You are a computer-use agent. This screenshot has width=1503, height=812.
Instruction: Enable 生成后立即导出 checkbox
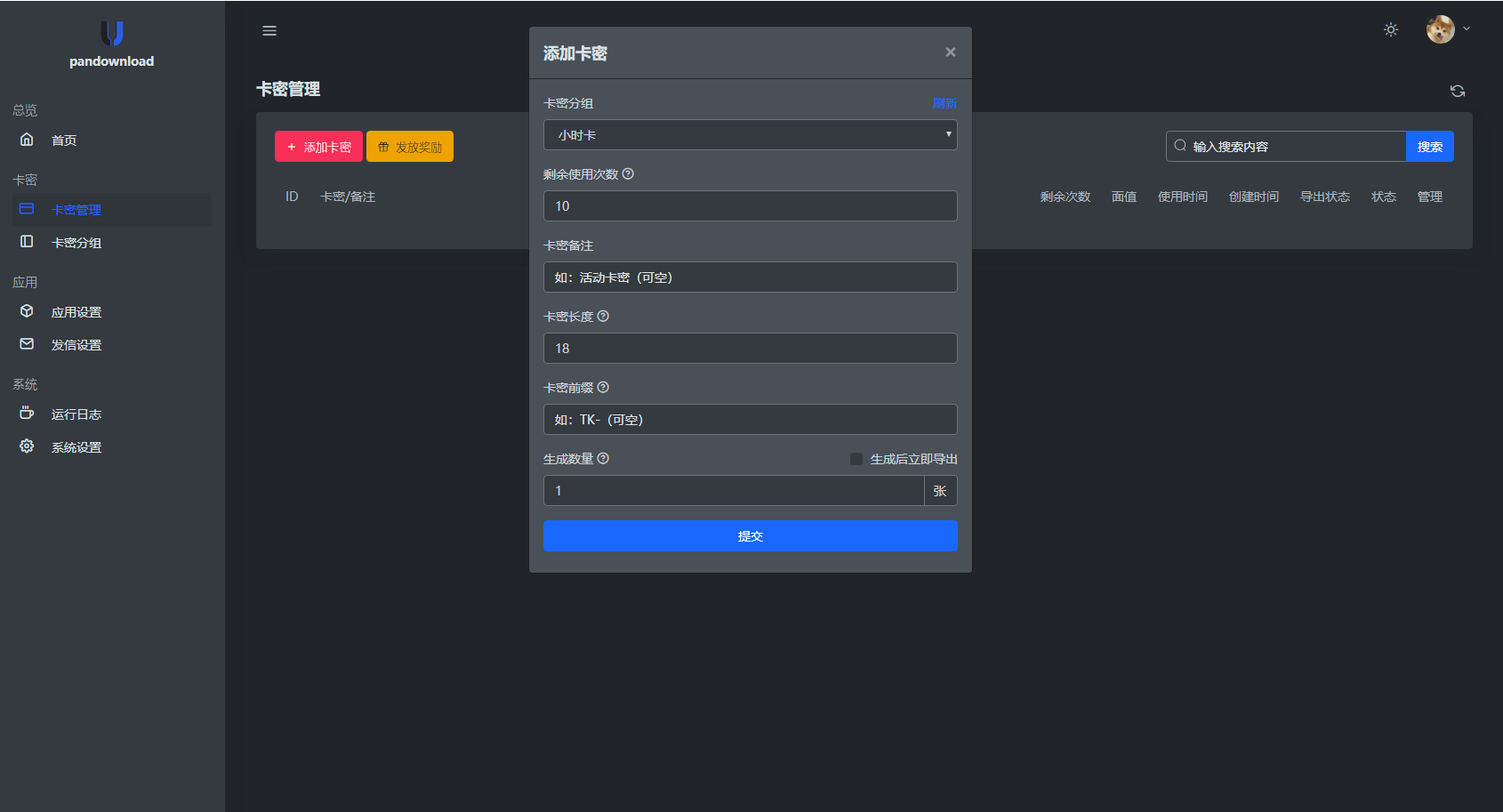(856, 458)
